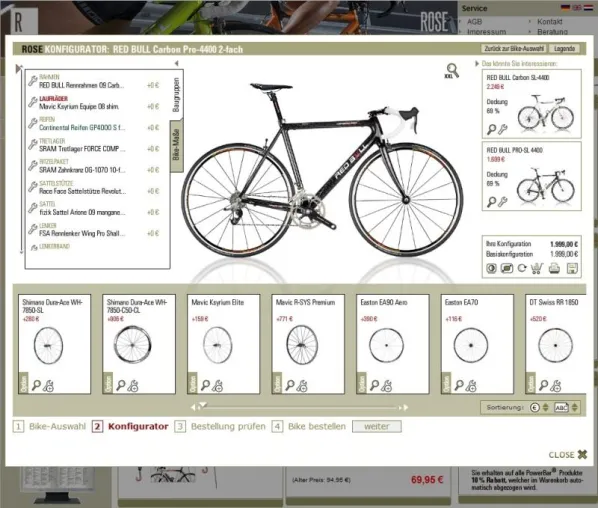Magnify the Mavic R-SYS Premium wheel

pos(290,386)
